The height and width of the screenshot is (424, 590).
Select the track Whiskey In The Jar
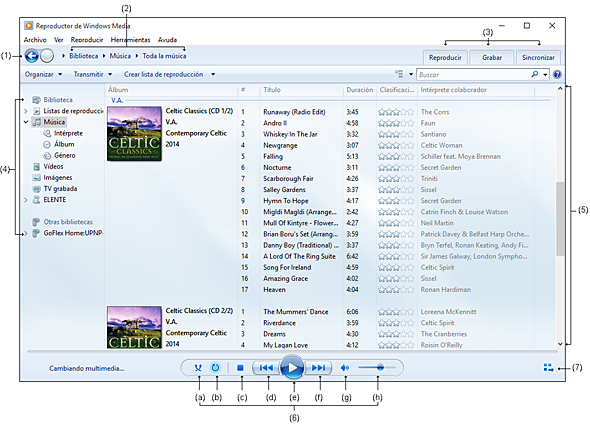pyautogui.click(x=290, y=134)
